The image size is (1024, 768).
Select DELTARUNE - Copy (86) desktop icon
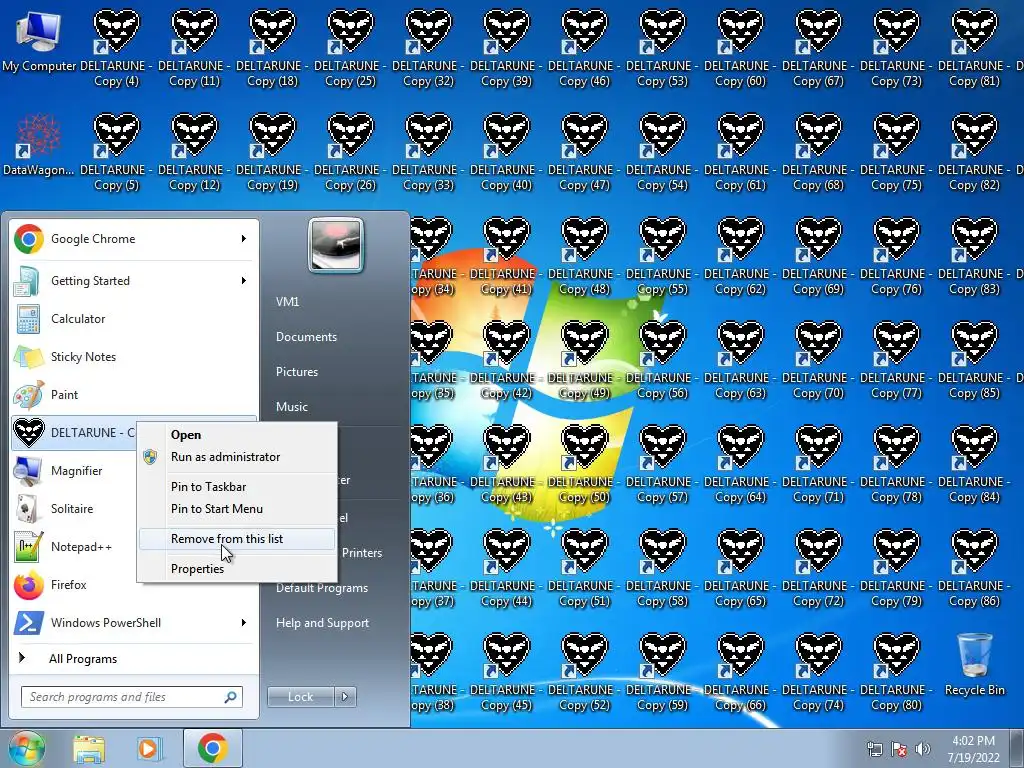(974, 569)
